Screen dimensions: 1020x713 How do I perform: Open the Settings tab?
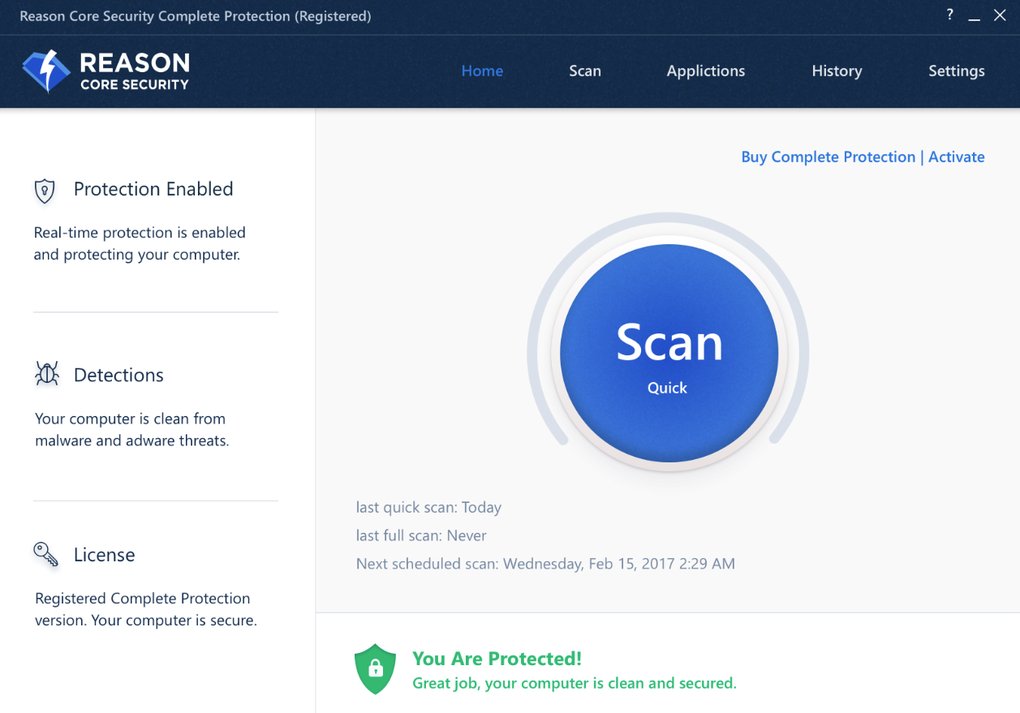[956, 71]
